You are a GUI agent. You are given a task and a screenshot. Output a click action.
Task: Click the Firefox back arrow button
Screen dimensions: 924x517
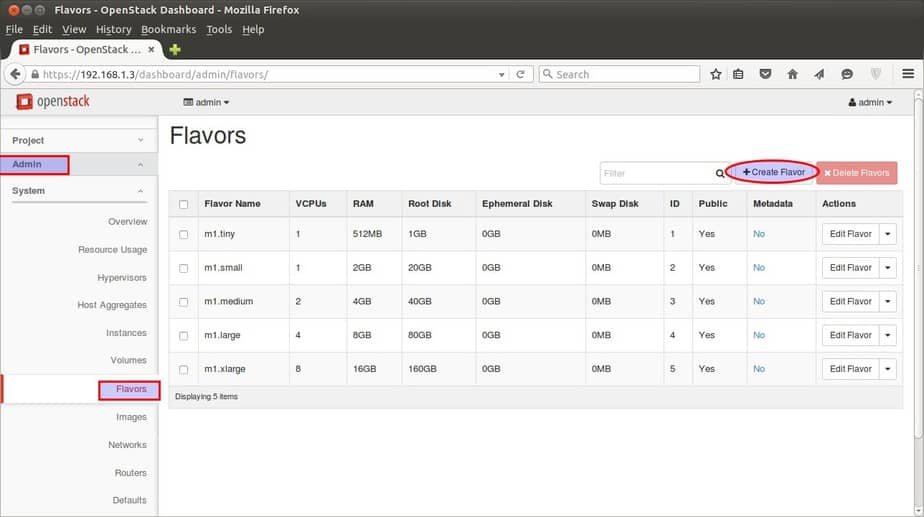15,74
